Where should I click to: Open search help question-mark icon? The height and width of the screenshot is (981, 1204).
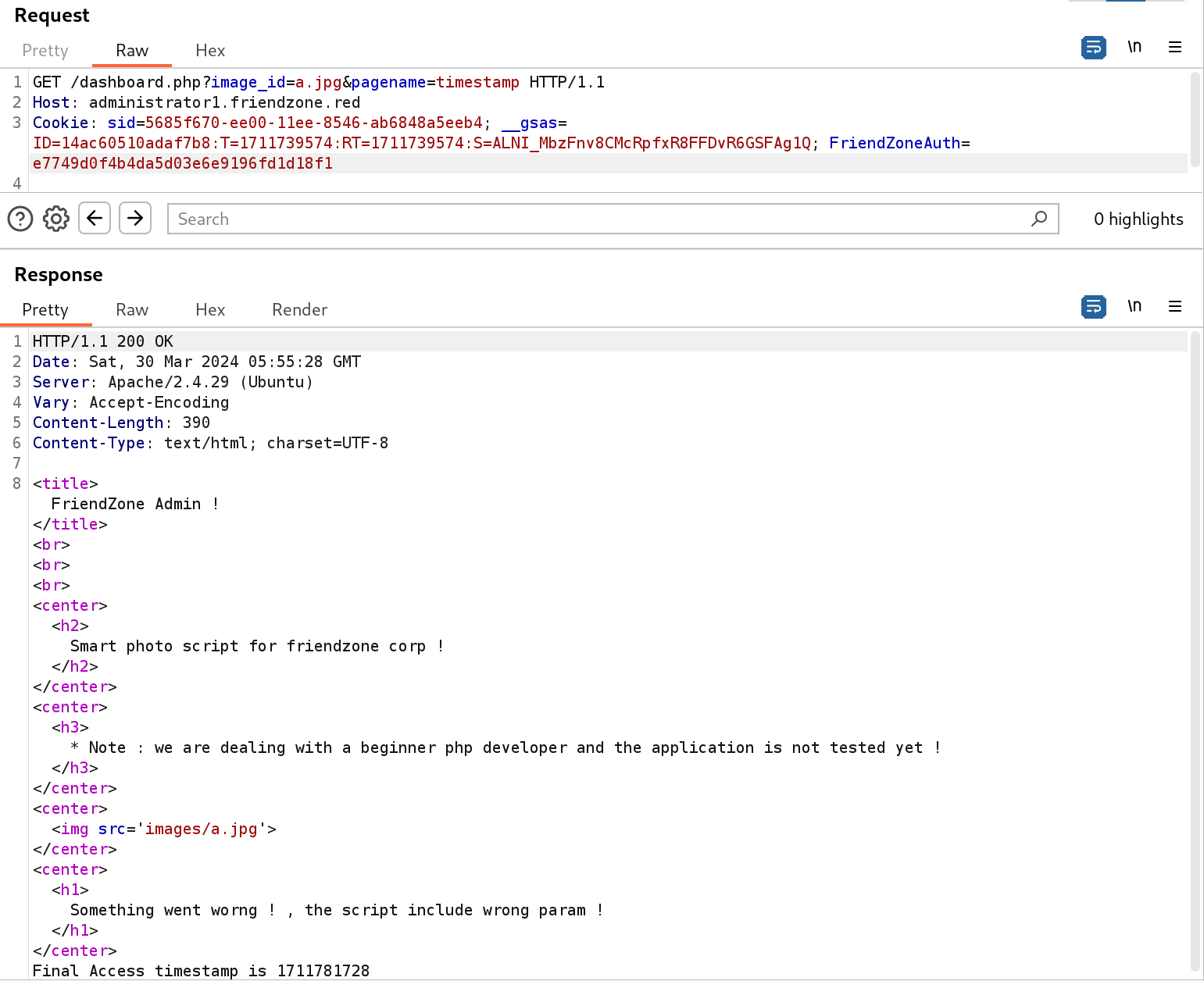[20, 219]
